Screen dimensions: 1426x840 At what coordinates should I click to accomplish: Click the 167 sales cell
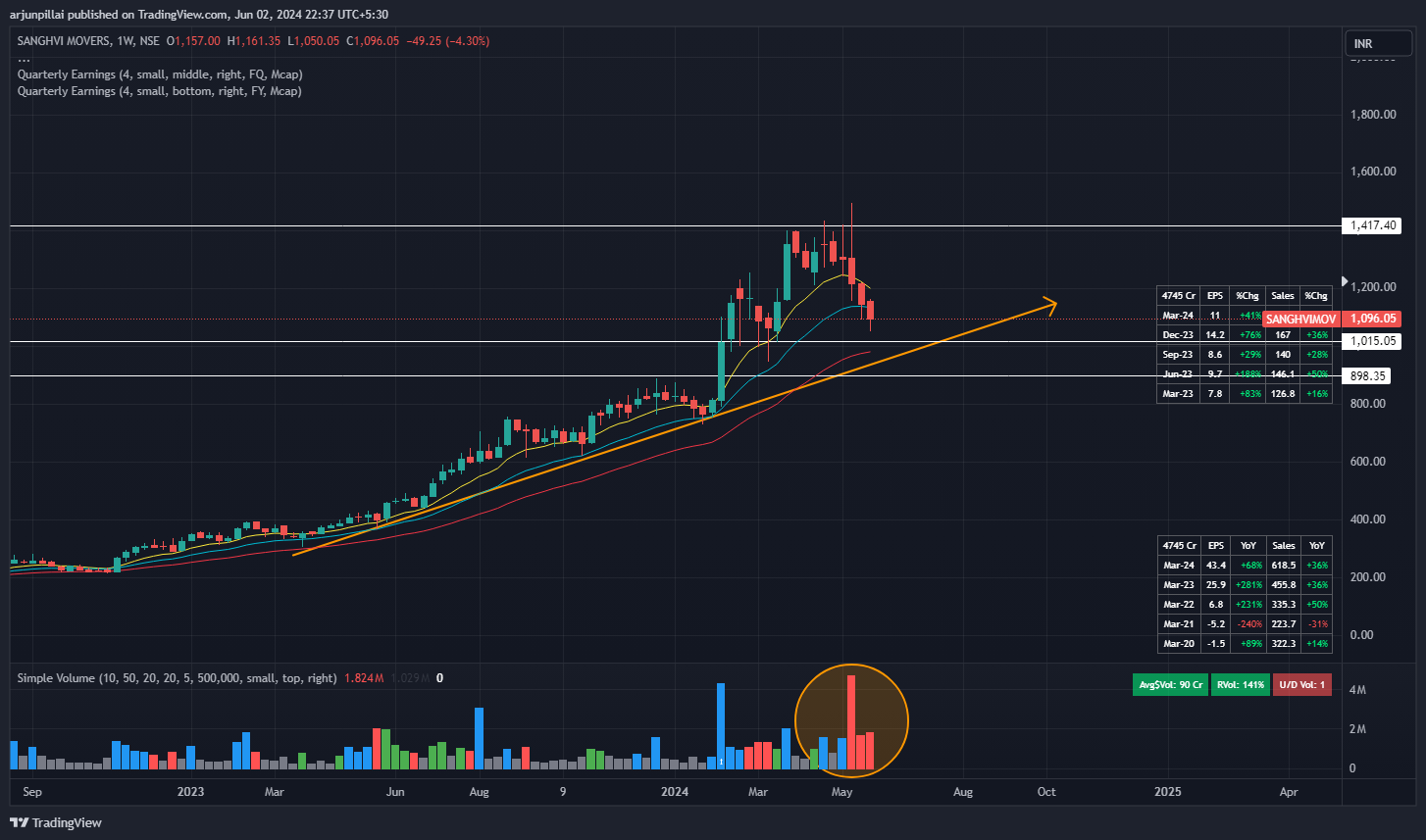pos(1283,335)
